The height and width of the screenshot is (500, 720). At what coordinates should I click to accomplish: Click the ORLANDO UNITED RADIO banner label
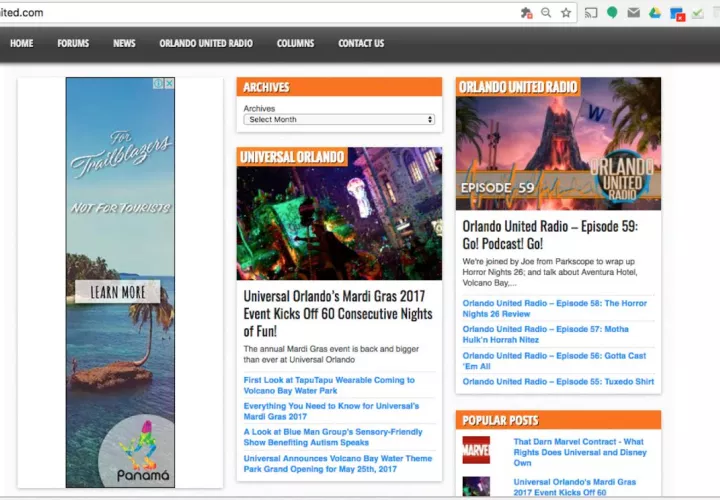(x=518, y=87)
